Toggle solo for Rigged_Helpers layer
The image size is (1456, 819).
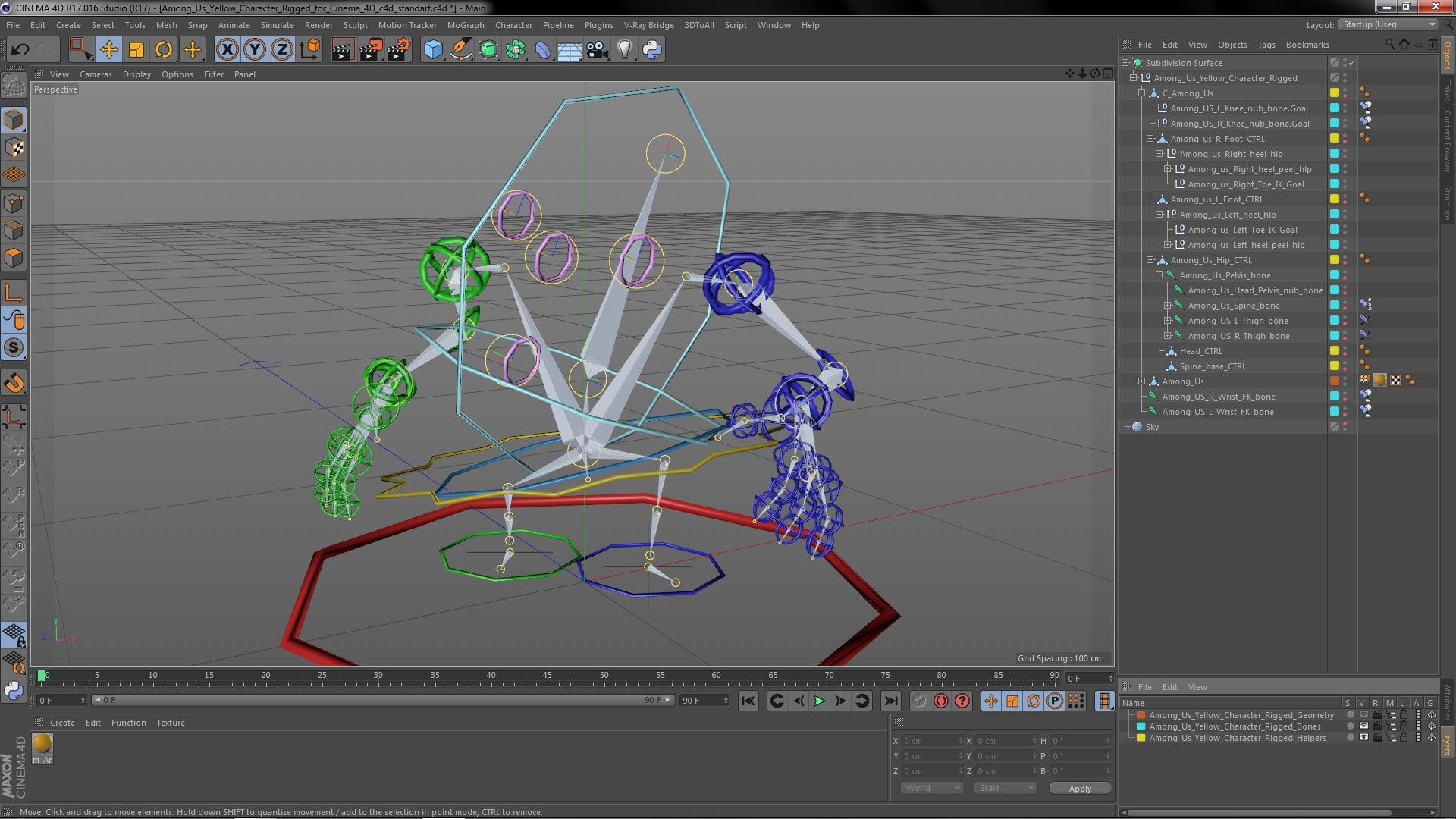tap(1350, 738)
